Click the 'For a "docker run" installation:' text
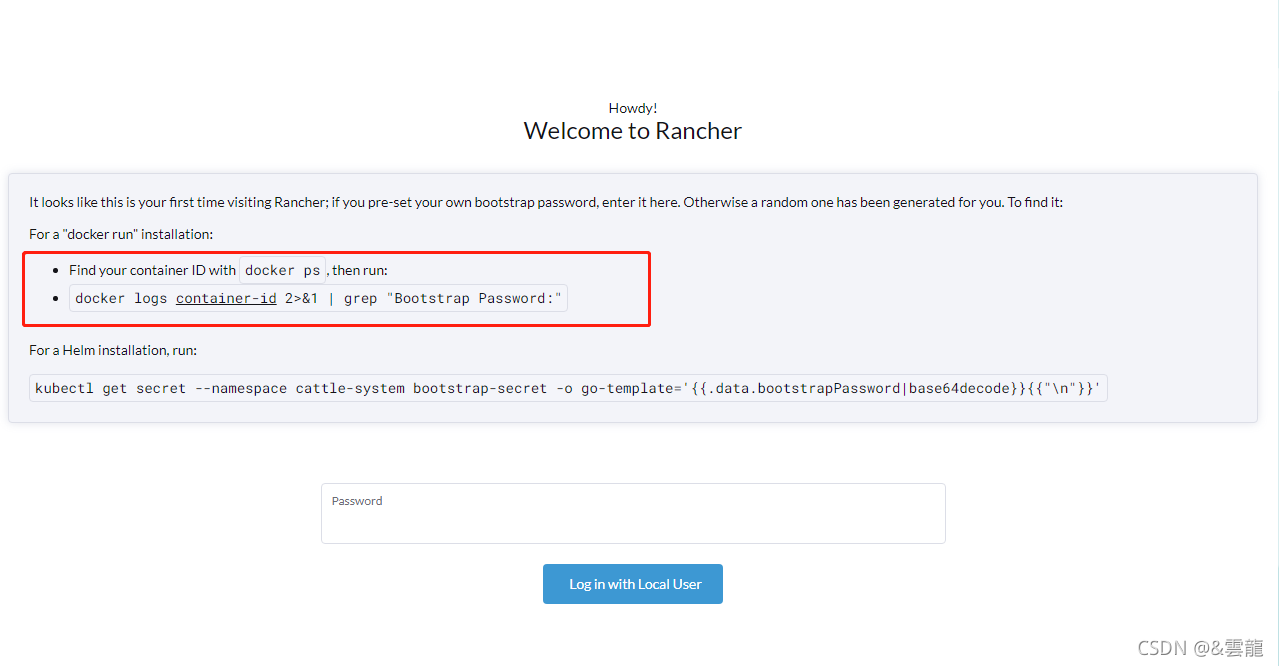Viewport: 1279px width, 666px height. [x=121, y=234]
